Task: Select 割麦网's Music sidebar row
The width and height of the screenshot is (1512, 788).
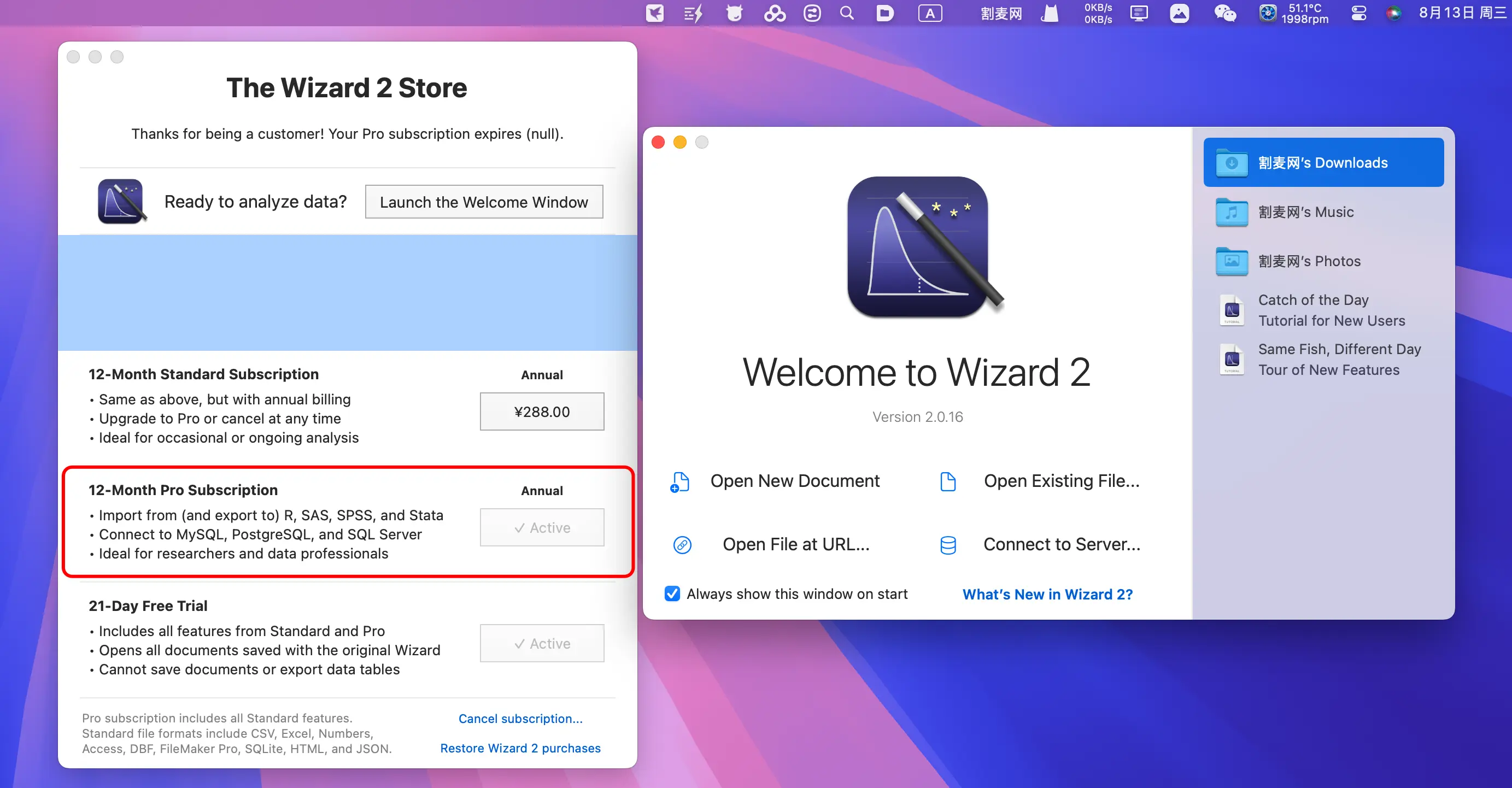Action: coord(1323,212)
